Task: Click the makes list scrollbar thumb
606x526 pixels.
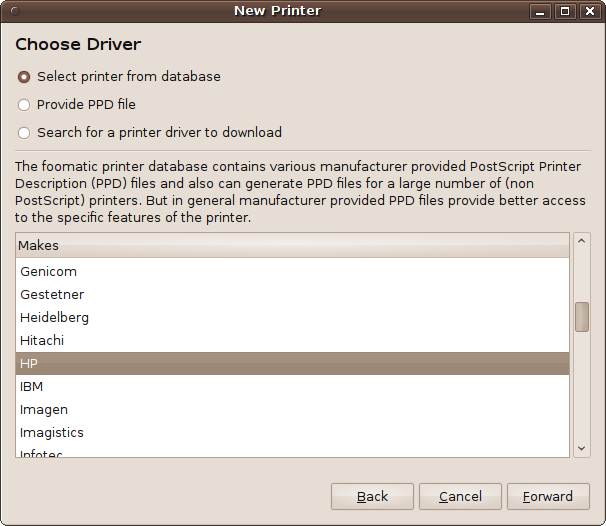Action: [x=582, y=317]
